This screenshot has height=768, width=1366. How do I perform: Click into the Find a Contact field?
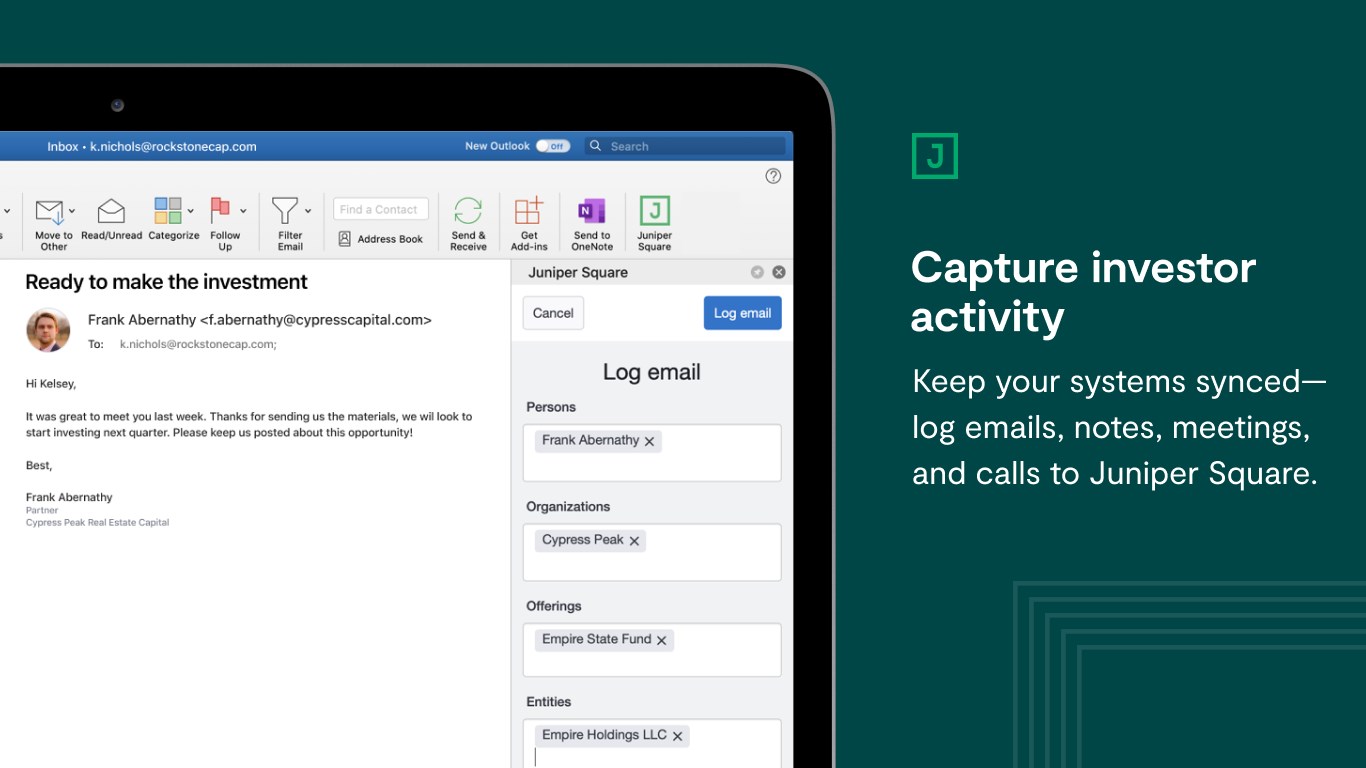381,209
